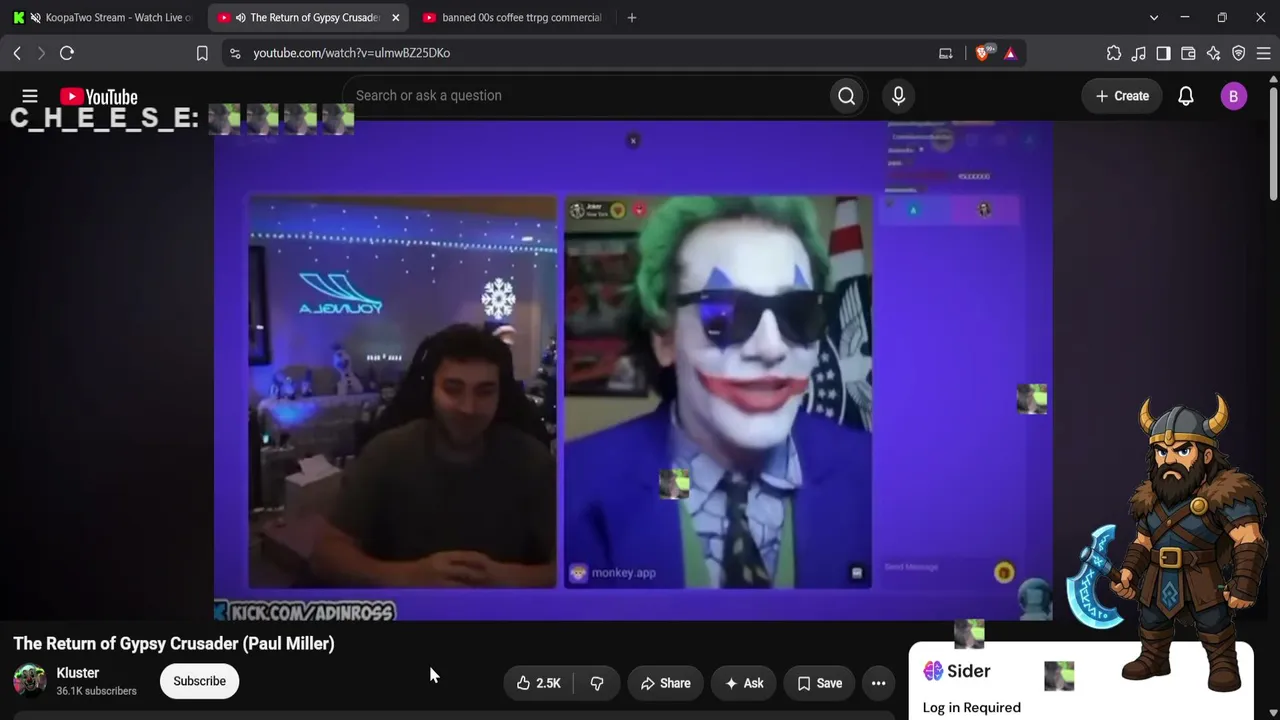The width and height of the screenshot is (1280, 720).
Task: Click the video title text
Action: pyautogui.click(x=174, y=643)
